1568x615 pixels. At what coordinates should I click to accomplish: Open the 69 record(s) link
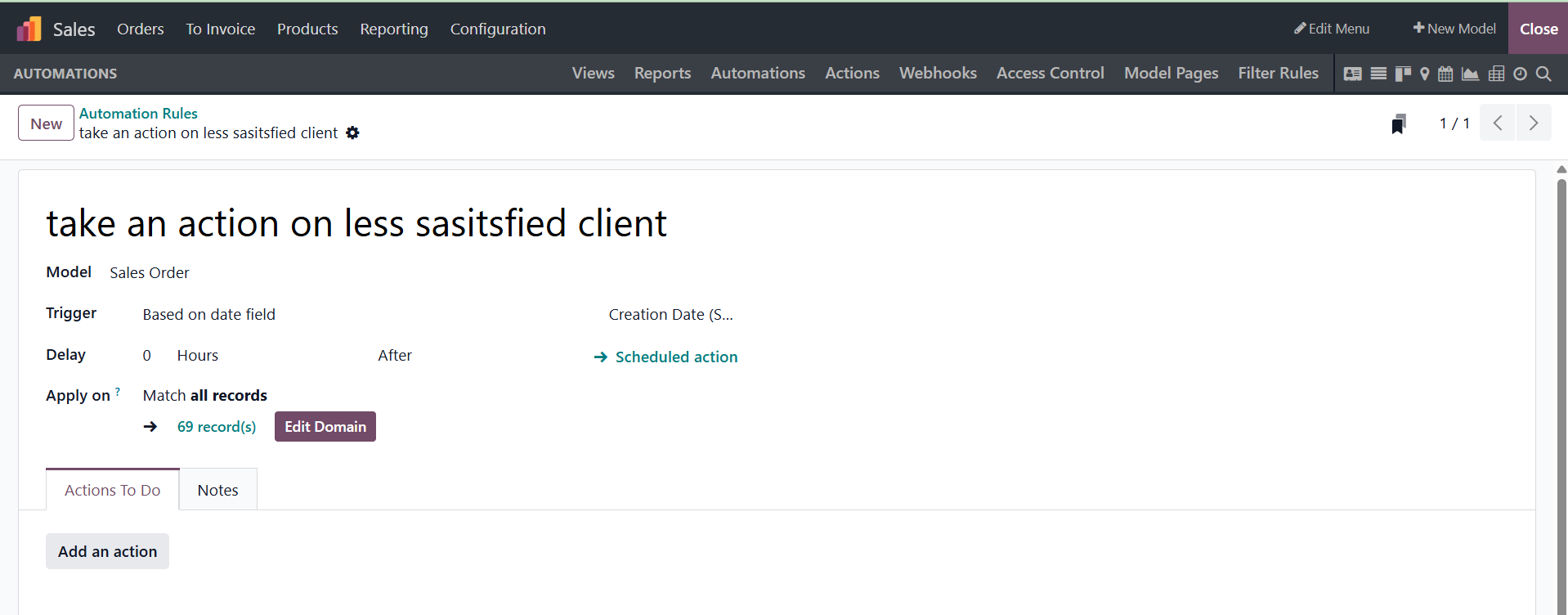[x=217, y=427]
